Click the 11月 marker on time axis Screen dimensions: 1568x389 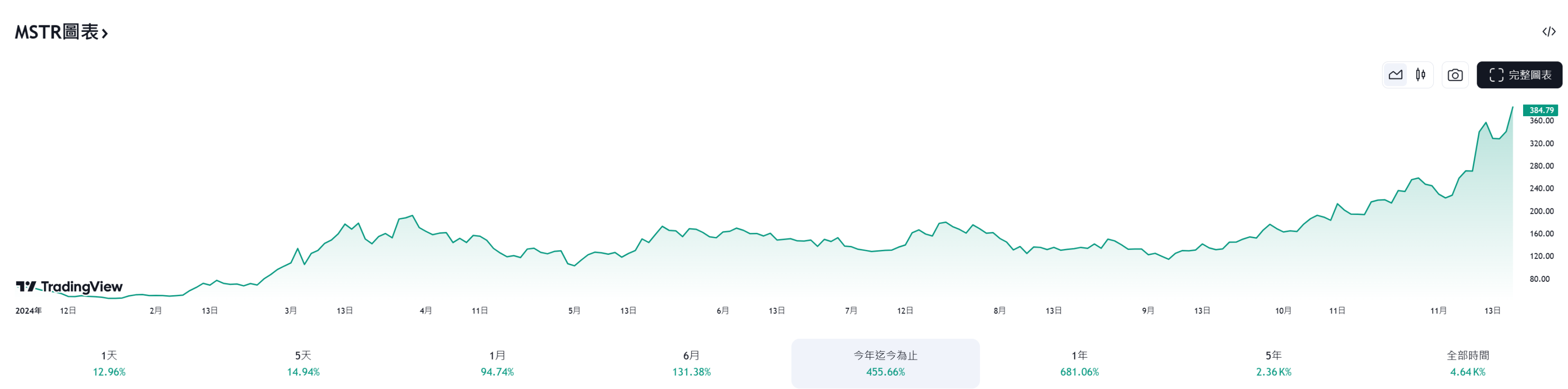tap(1438, 311)
